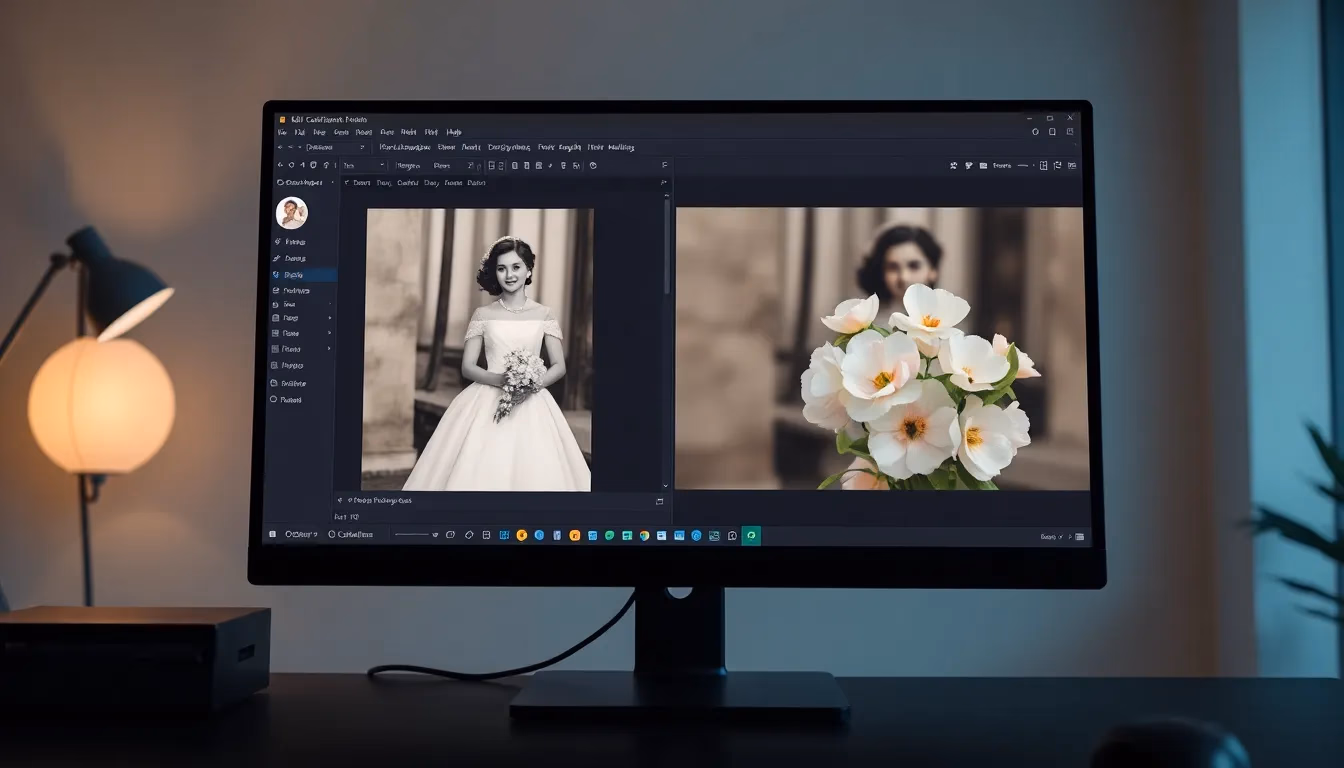The width and height of the screenshot is (1344, 768).
Task: Click the square icon under the bride photo panel
Action: (659, 500)
